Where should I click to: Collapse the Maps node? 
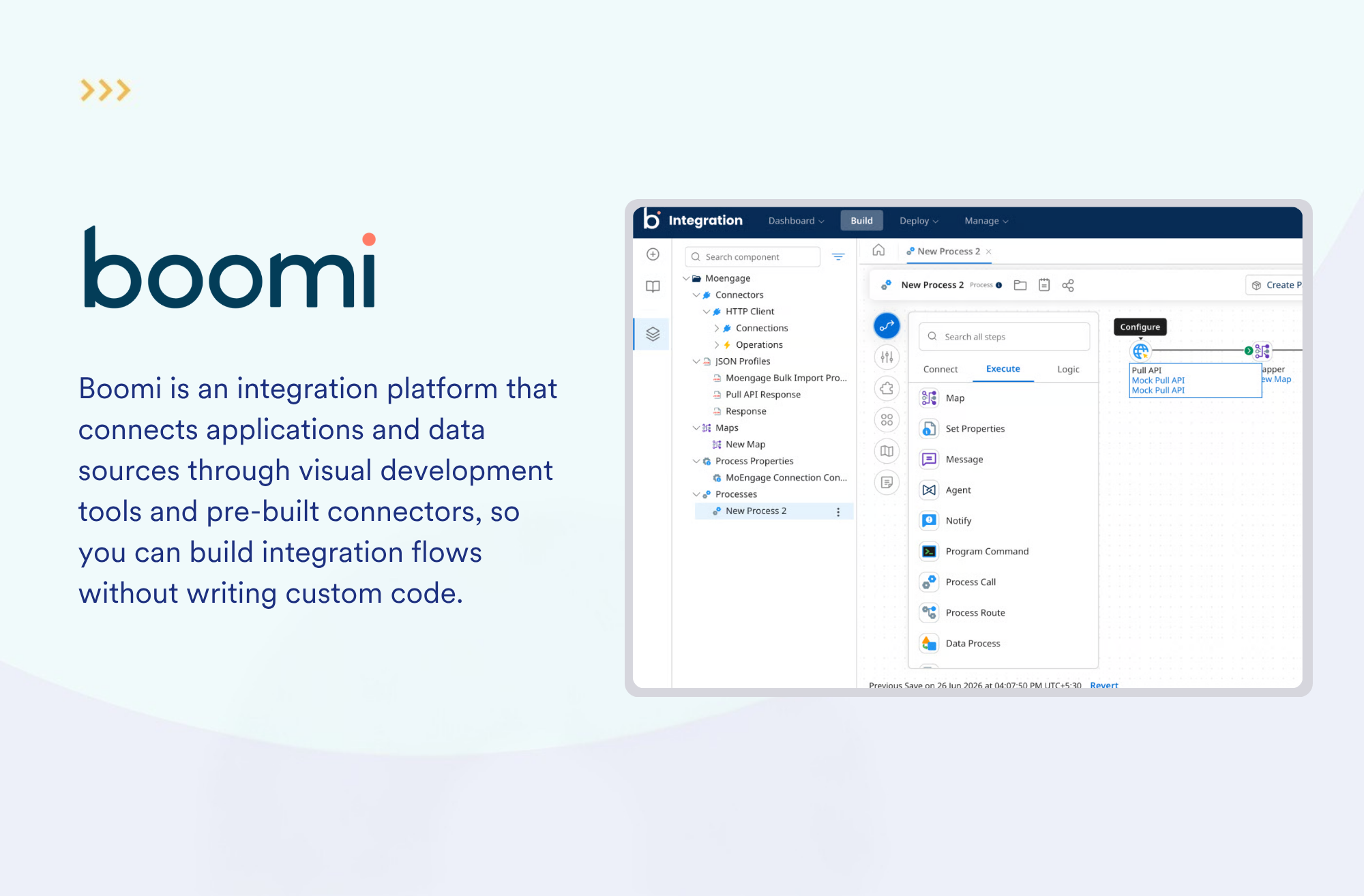coord(696,428)
